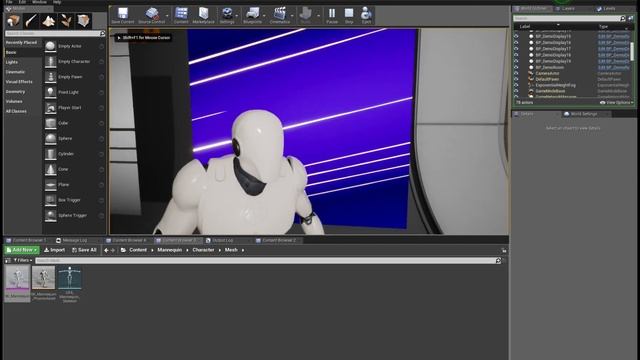Toggle visibility of DefaultPawn
This screenshot has width=640, height=360.
(x=516, y=79)
